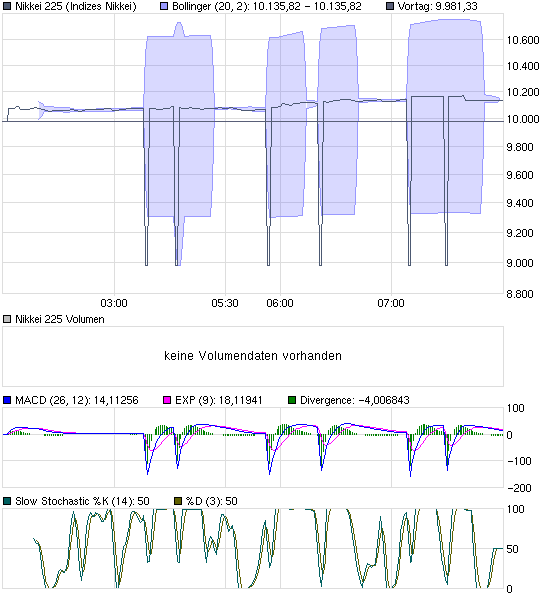The image size is (545, 597).
Task: Click the Nikkei 225 Volumen legend swatch
Action: (x=7, y=319)
